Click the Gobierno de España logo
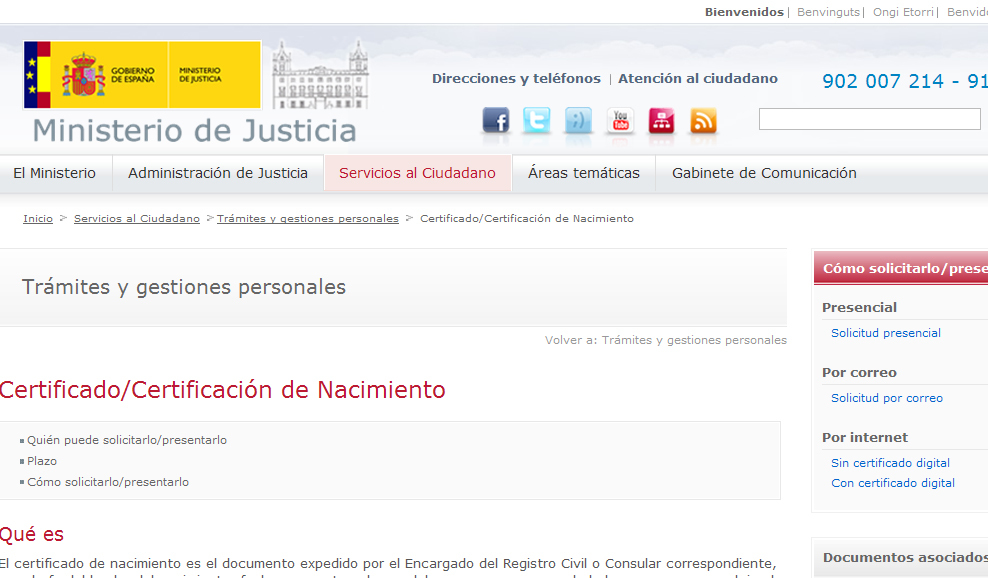Screen dimensions: 988x578 142,75
